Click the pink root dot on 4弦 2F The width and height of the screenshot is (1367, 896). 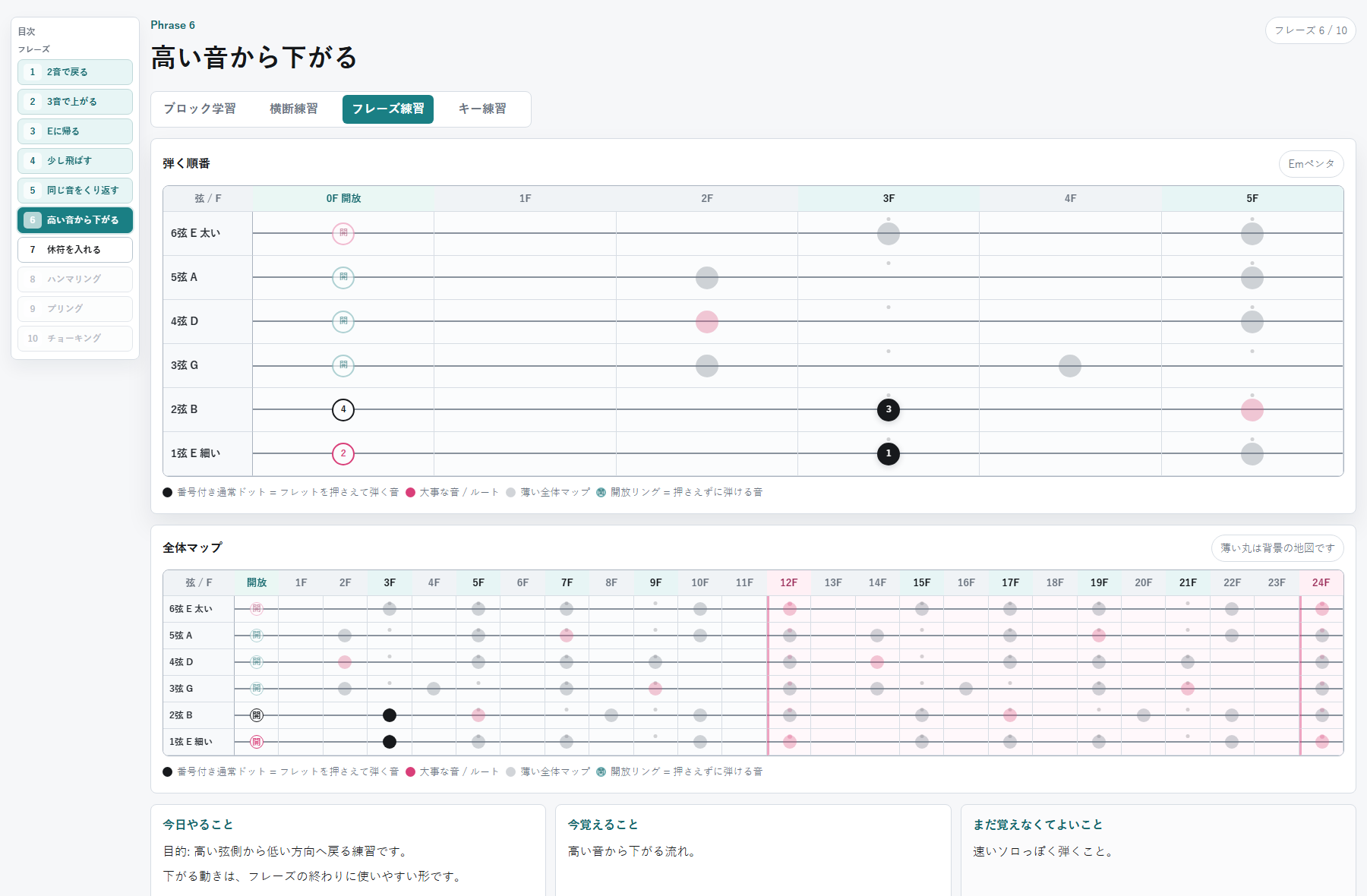(x=707, y=322)
